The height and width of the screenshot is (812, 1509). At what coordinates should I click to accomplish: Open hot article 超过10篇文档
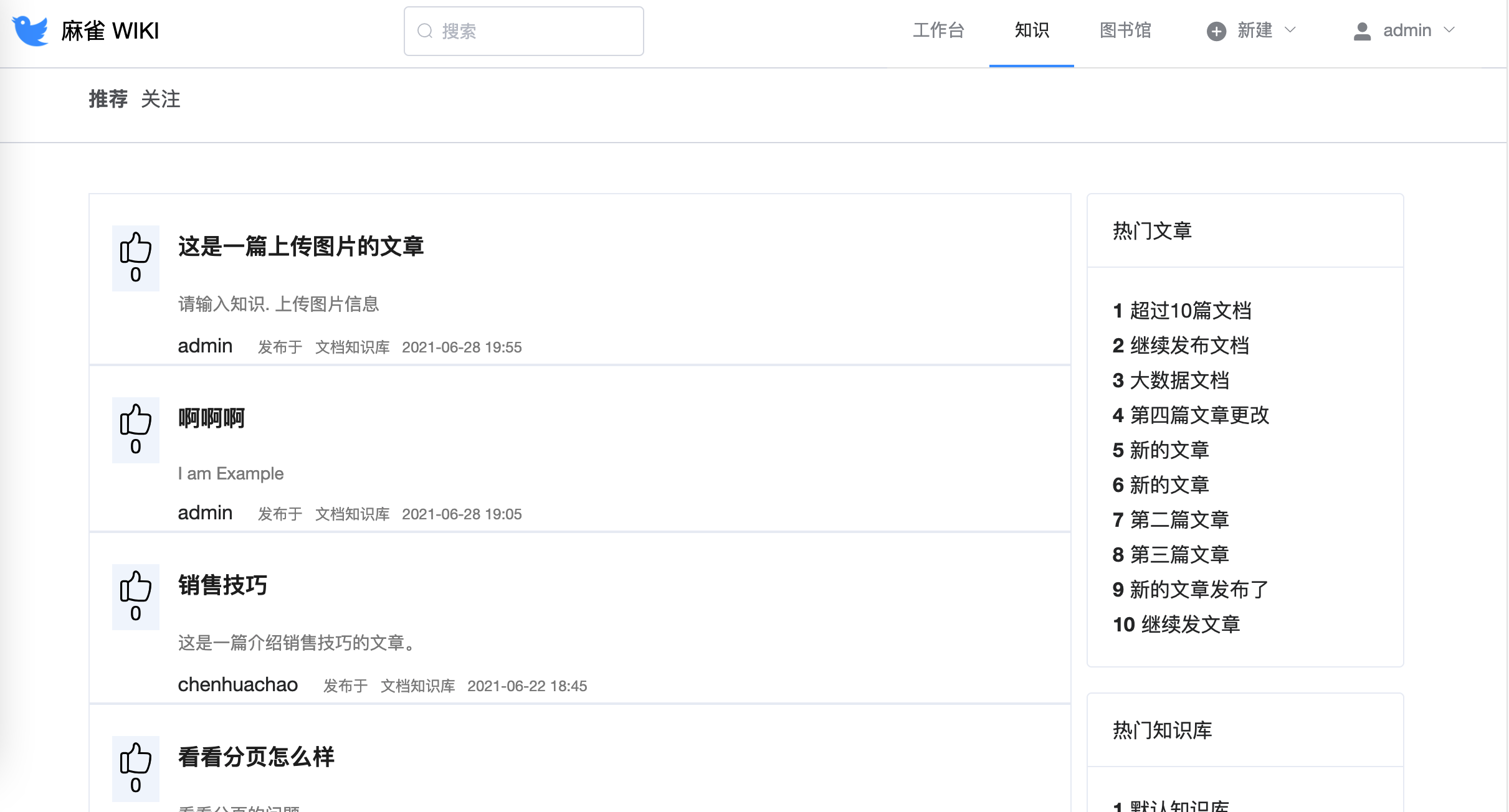(1190, 311)
